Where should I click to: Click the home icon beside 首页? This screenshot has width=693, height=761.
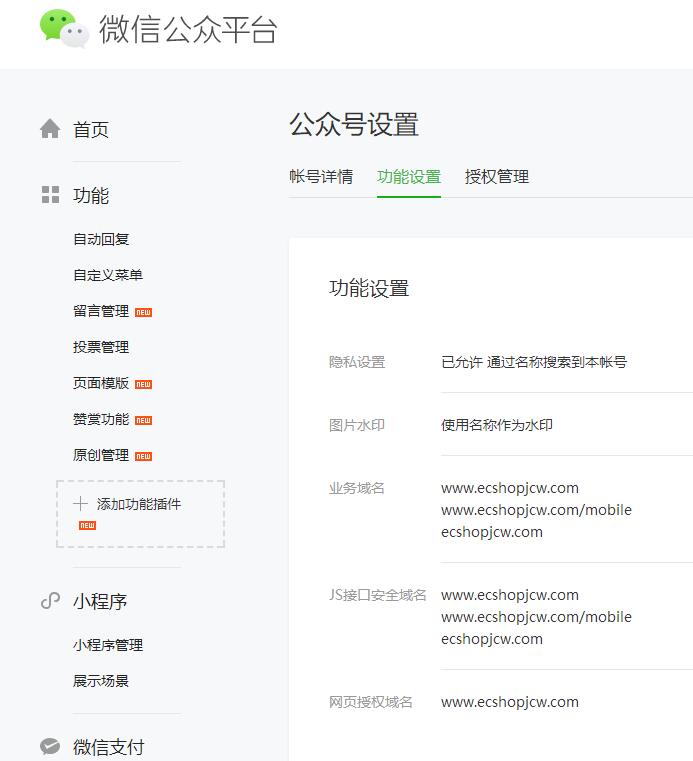(x=50, y=129)
